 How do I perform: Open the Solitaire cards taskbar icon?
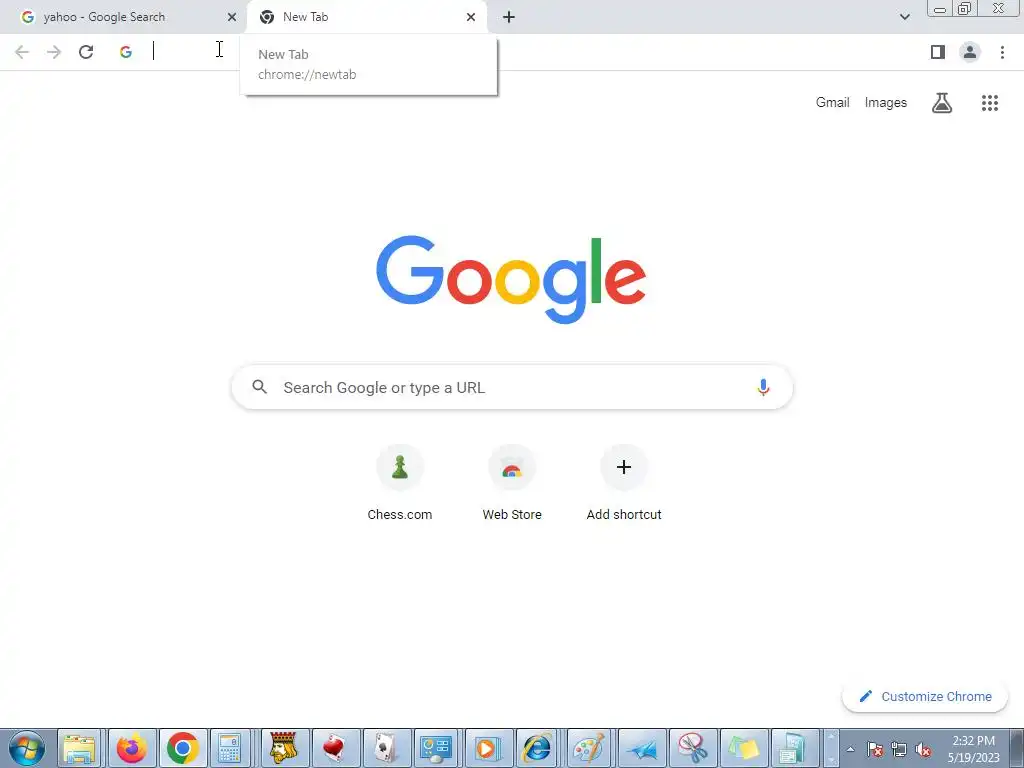coord(385,748)
